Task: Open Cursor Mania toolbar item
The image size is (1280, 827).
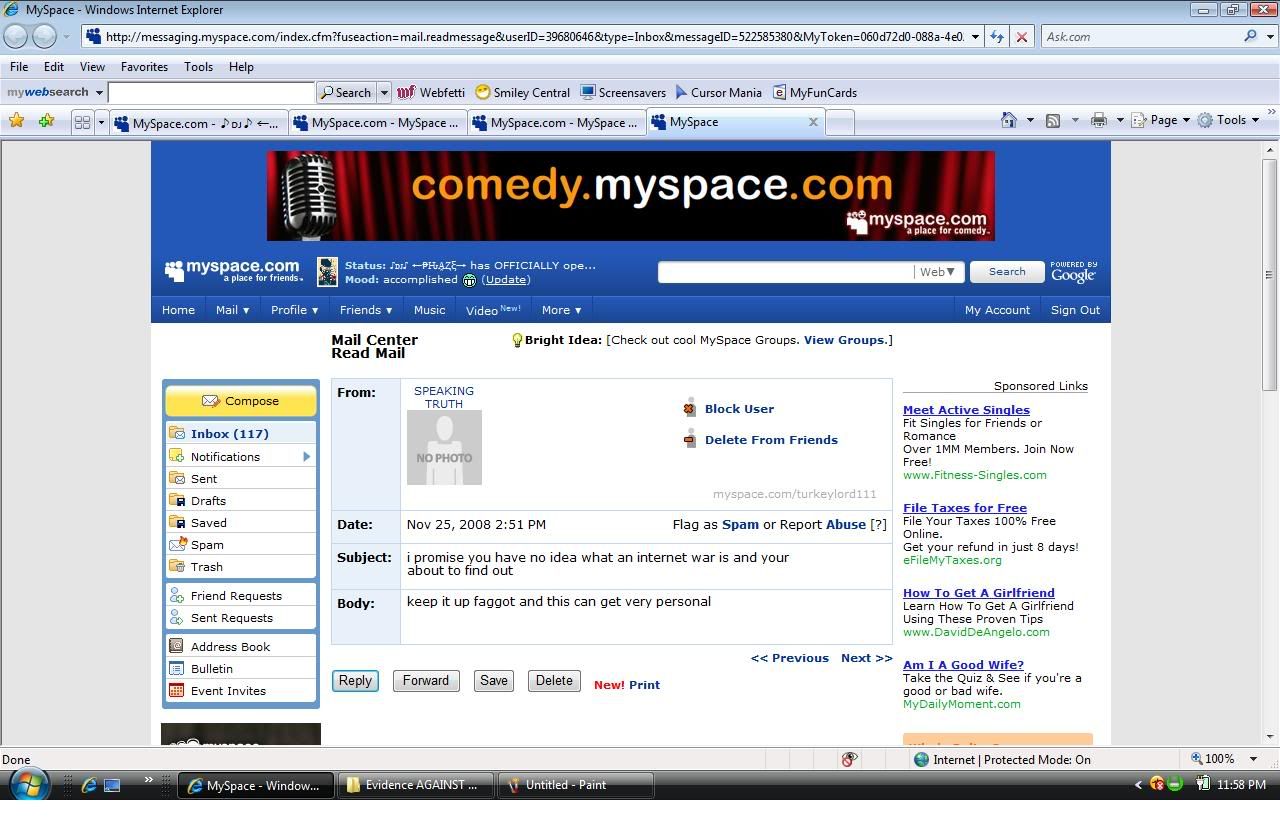Action: (718, 92)
